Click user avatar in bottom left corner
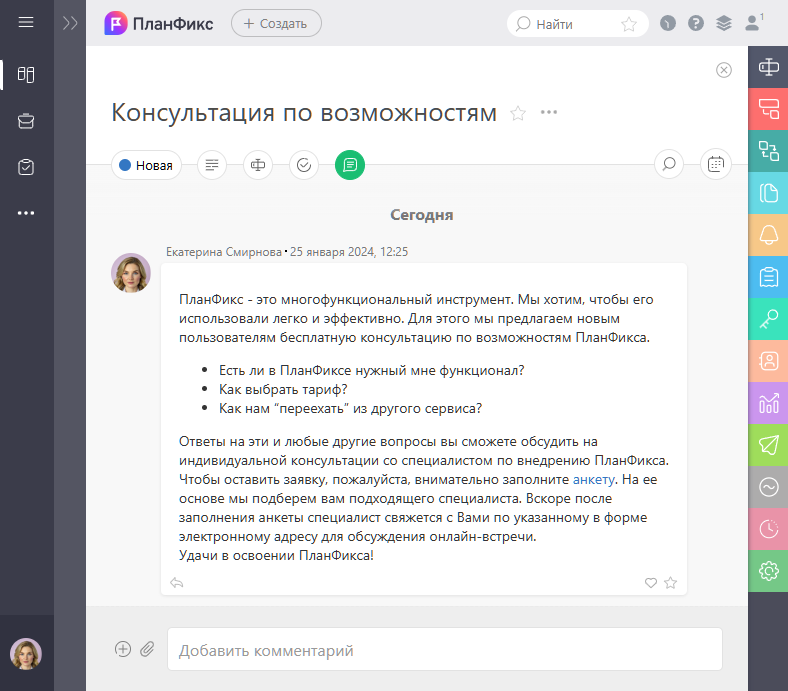This screenshot has width=788, height=691. [26, 654]
